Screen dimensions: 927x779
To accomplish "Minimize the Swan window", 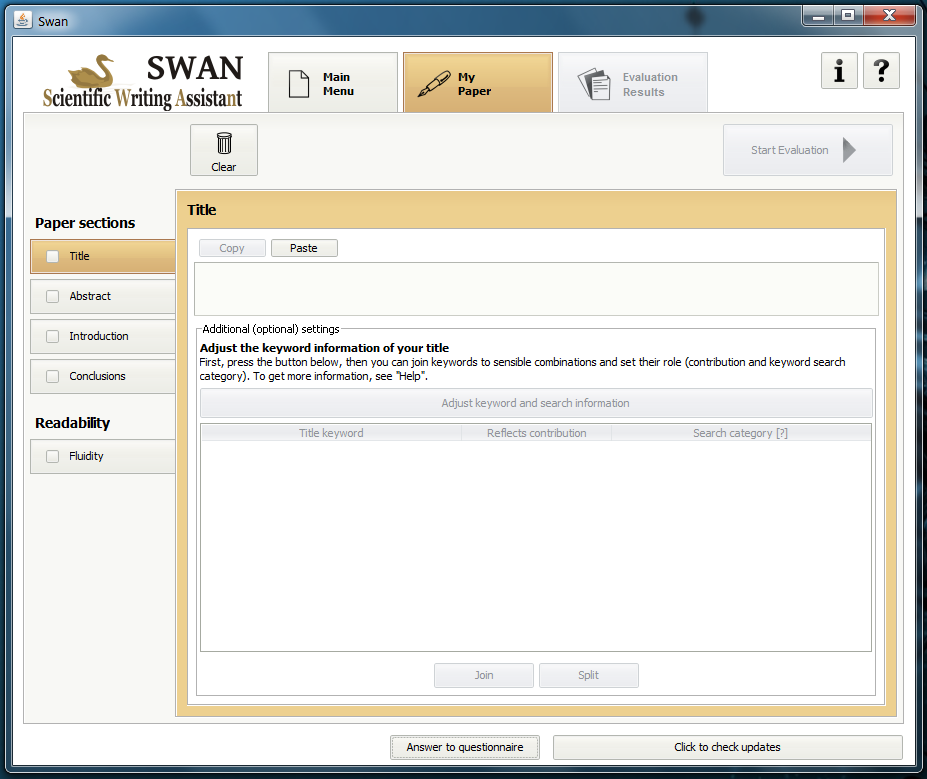I will click(818, 15).
